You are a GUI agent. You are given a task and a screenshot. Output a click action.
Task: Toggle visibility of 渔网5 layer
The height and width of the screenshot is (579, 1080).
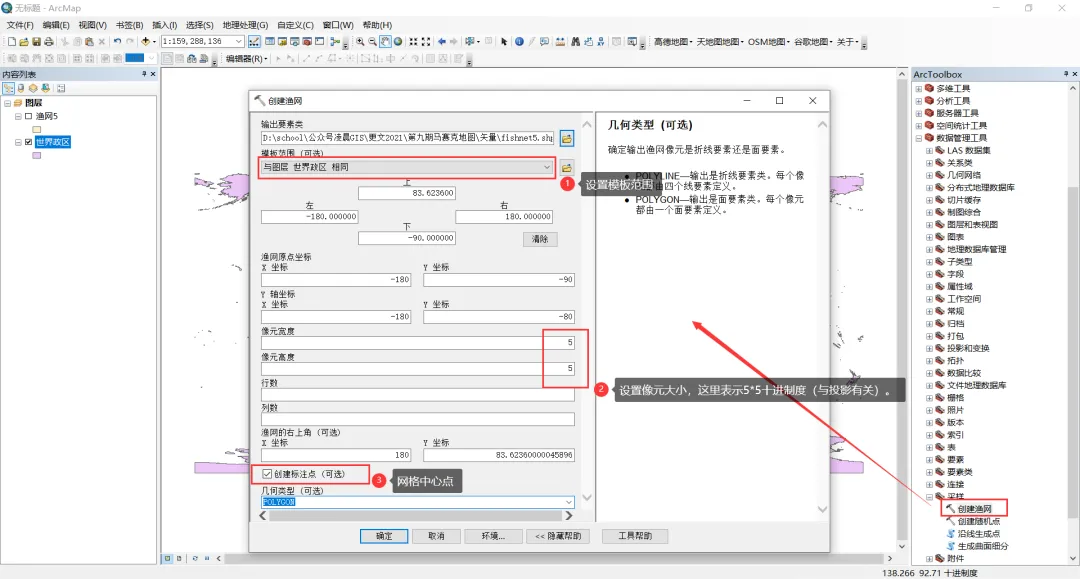click(x=28, y=116)
